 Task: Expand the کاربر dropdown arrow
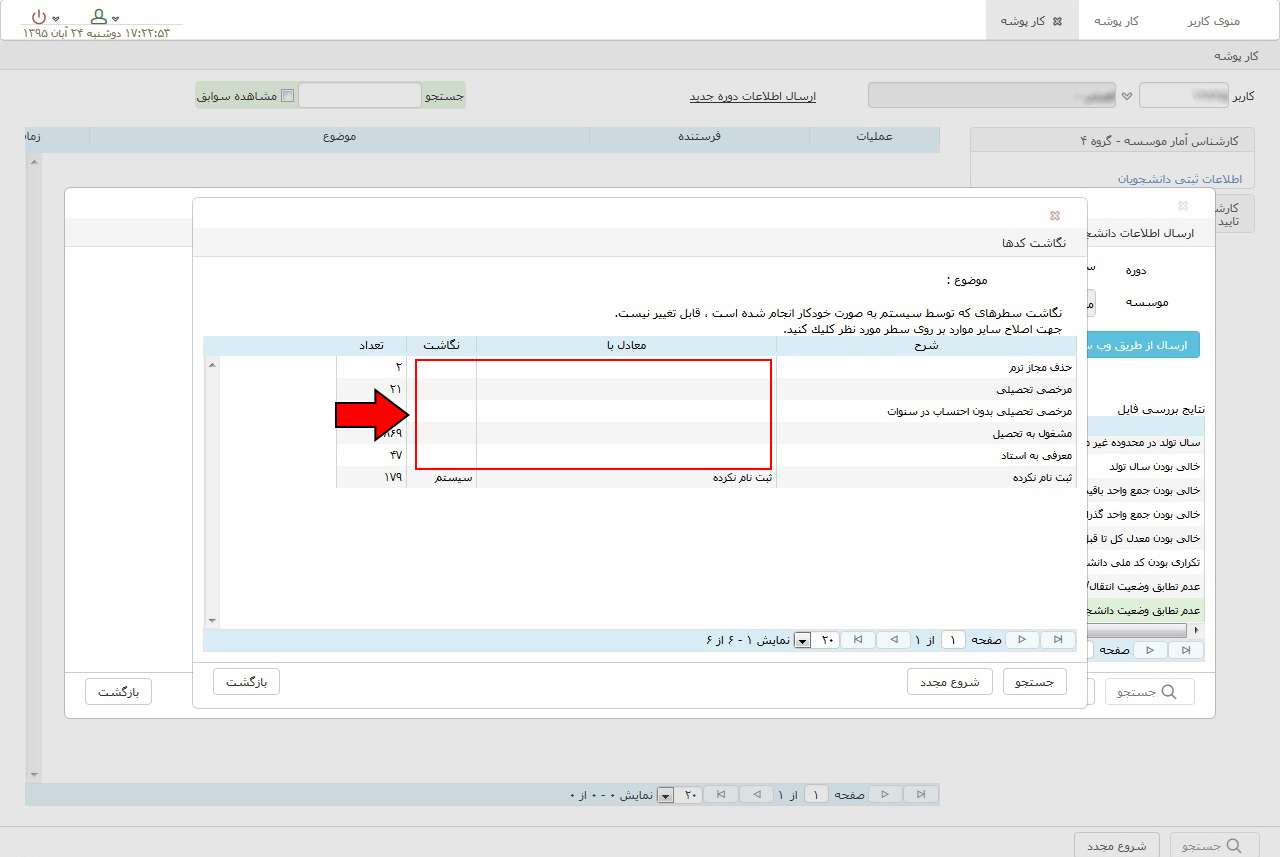[1127, 96]
